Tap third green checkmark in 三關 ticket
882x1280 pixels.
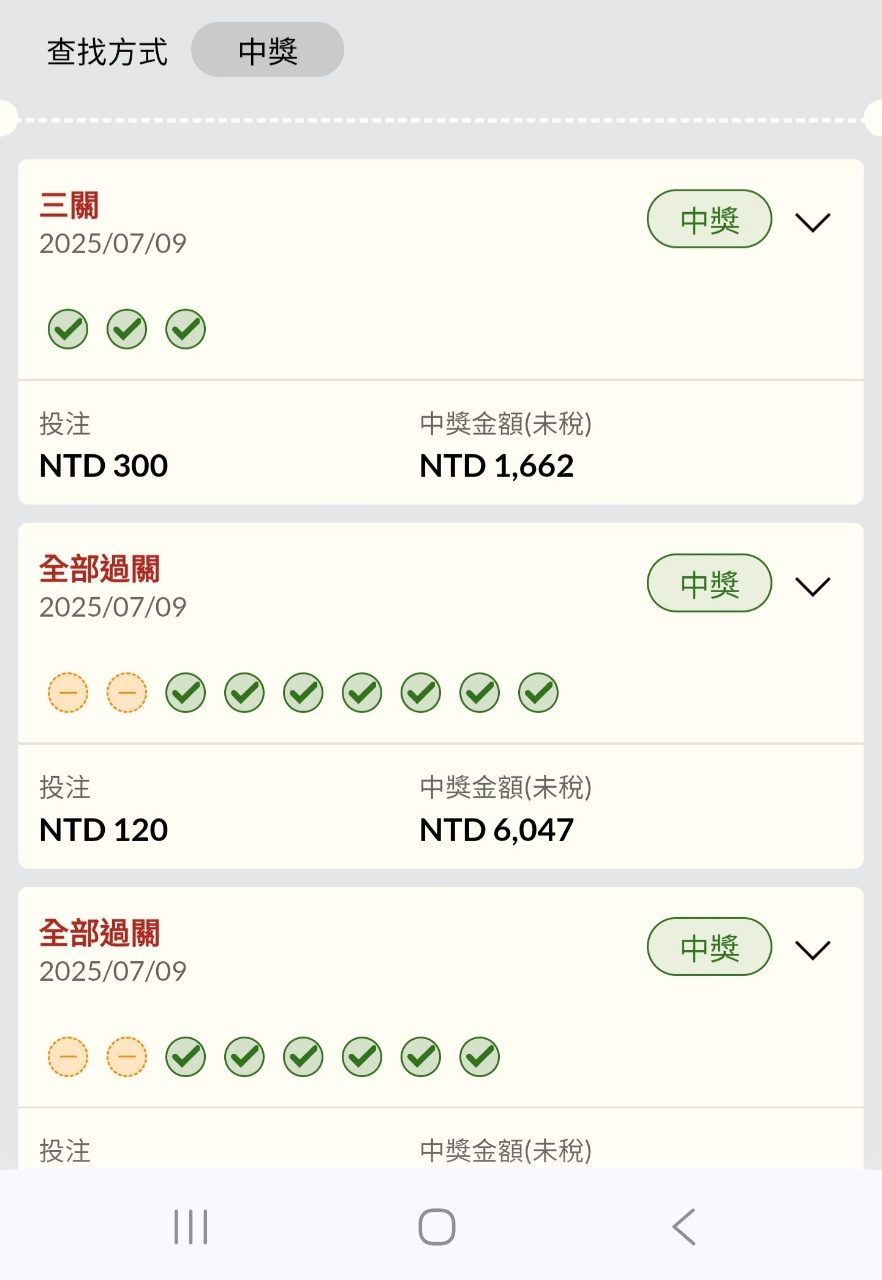coord(186,329)
